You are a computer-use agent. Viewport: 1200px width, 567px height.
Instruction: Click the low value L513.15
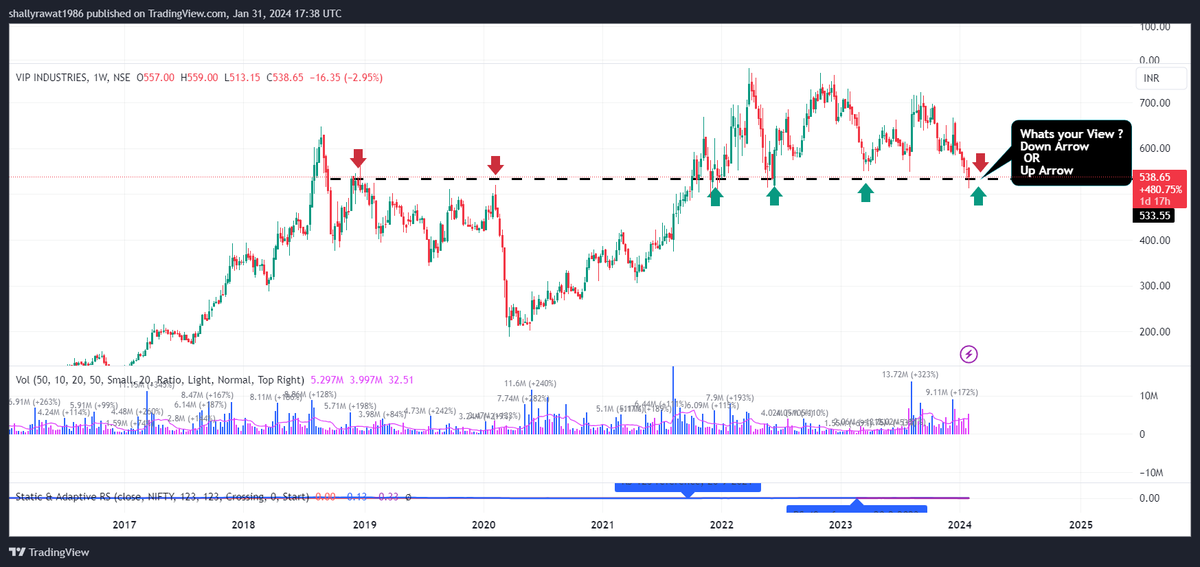[x=243, y=78]
